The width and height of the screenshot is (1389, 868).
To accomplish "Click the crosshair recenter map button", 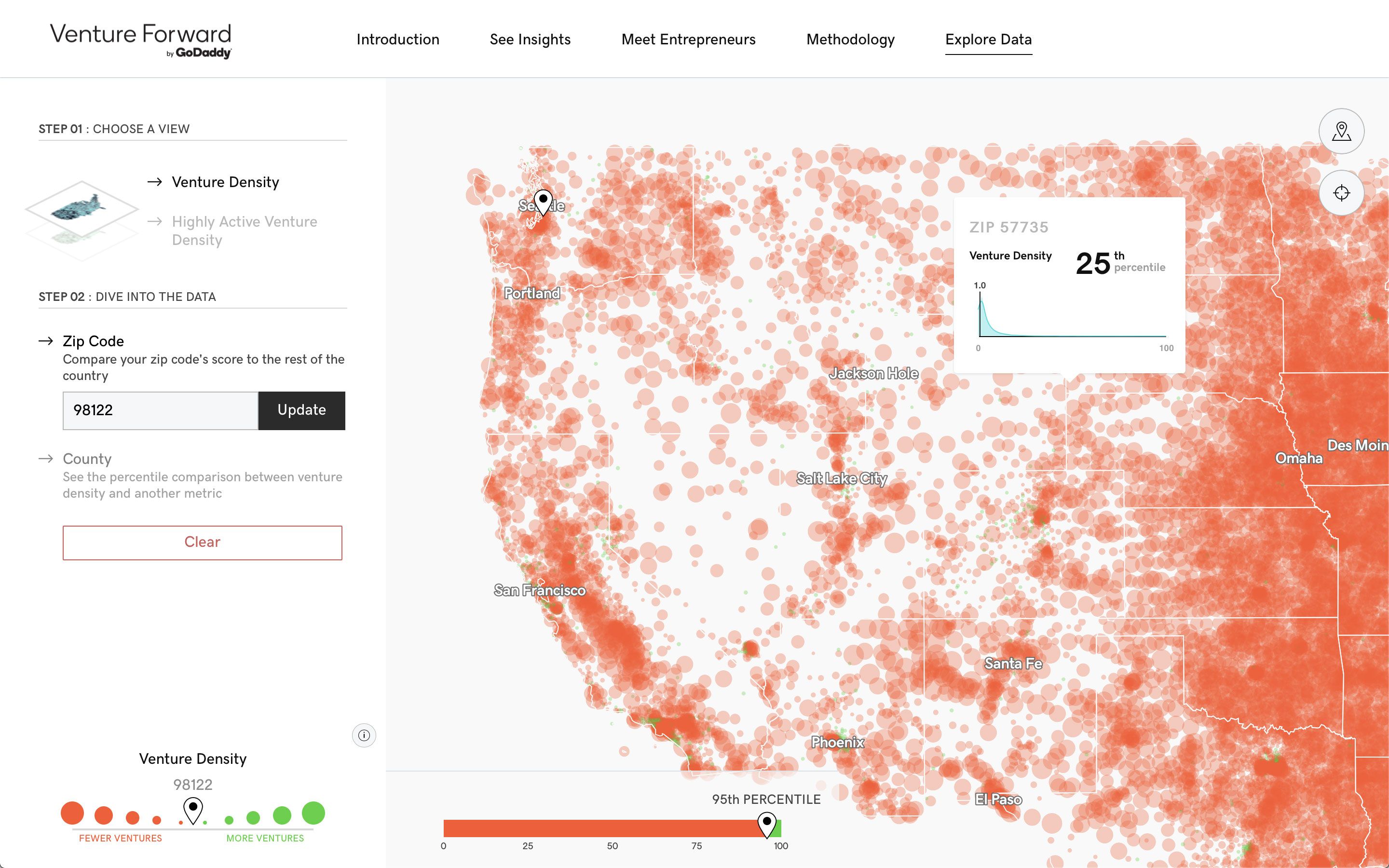I will (x=1341, y=193).
